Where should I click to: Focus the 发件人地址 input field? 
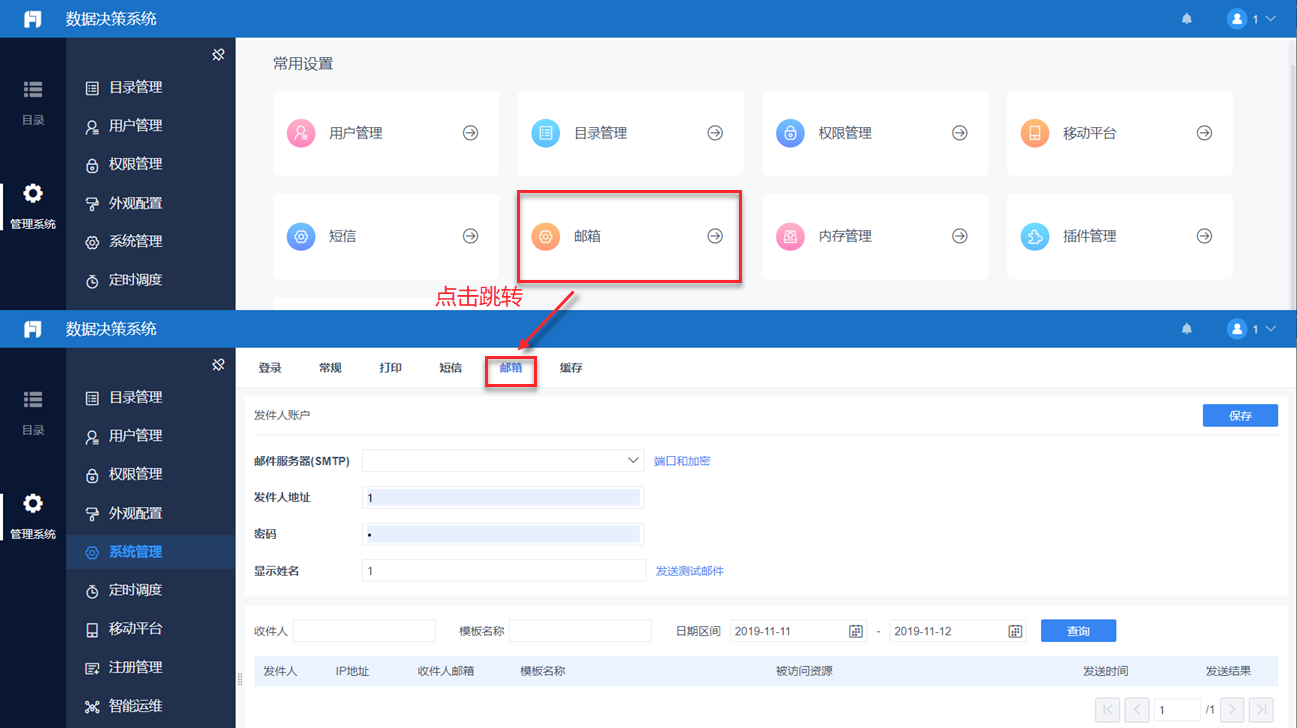[503, 498]
